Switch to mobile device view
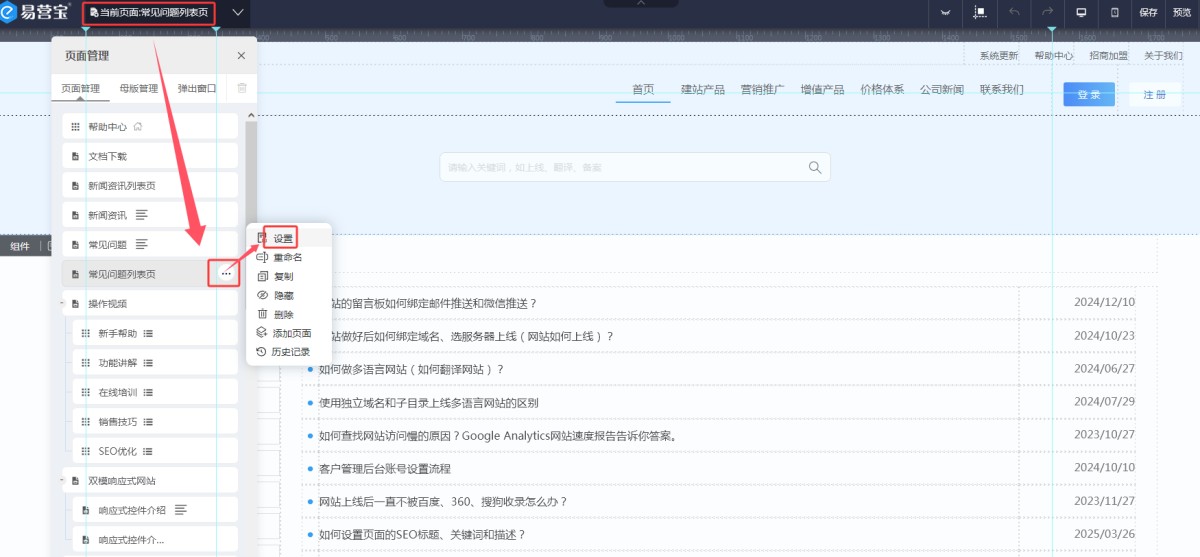This screenshot has width=1200, height=557. (x=1114, y=13)
